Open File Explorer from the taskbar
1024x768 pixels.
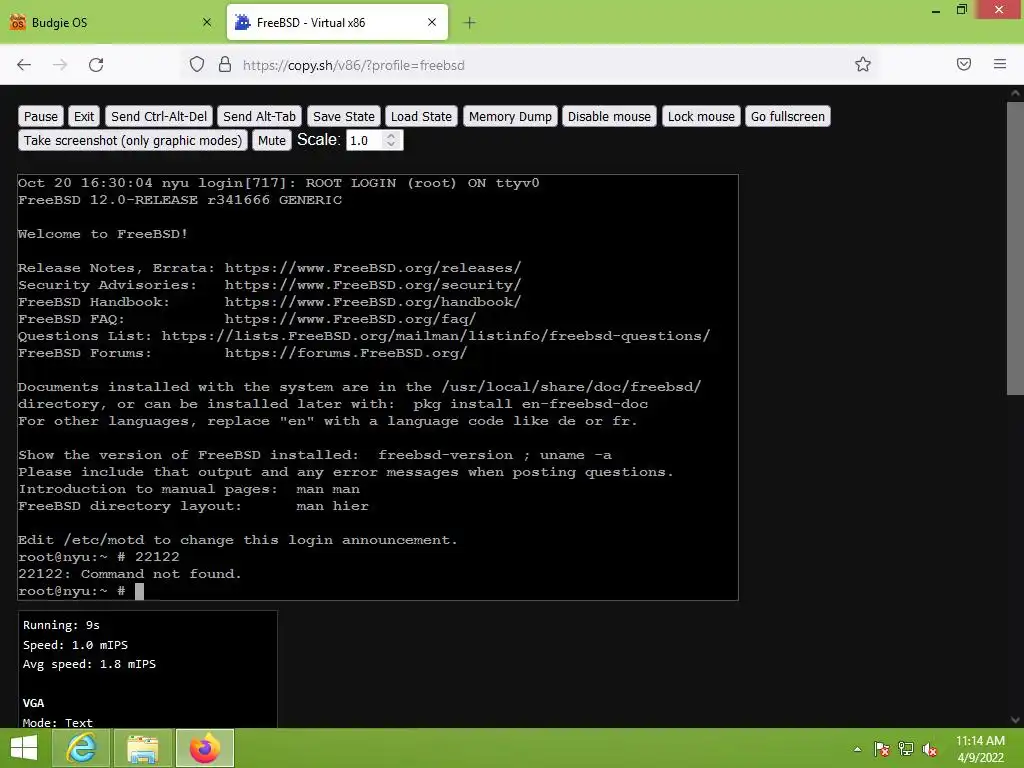[142, 748]
